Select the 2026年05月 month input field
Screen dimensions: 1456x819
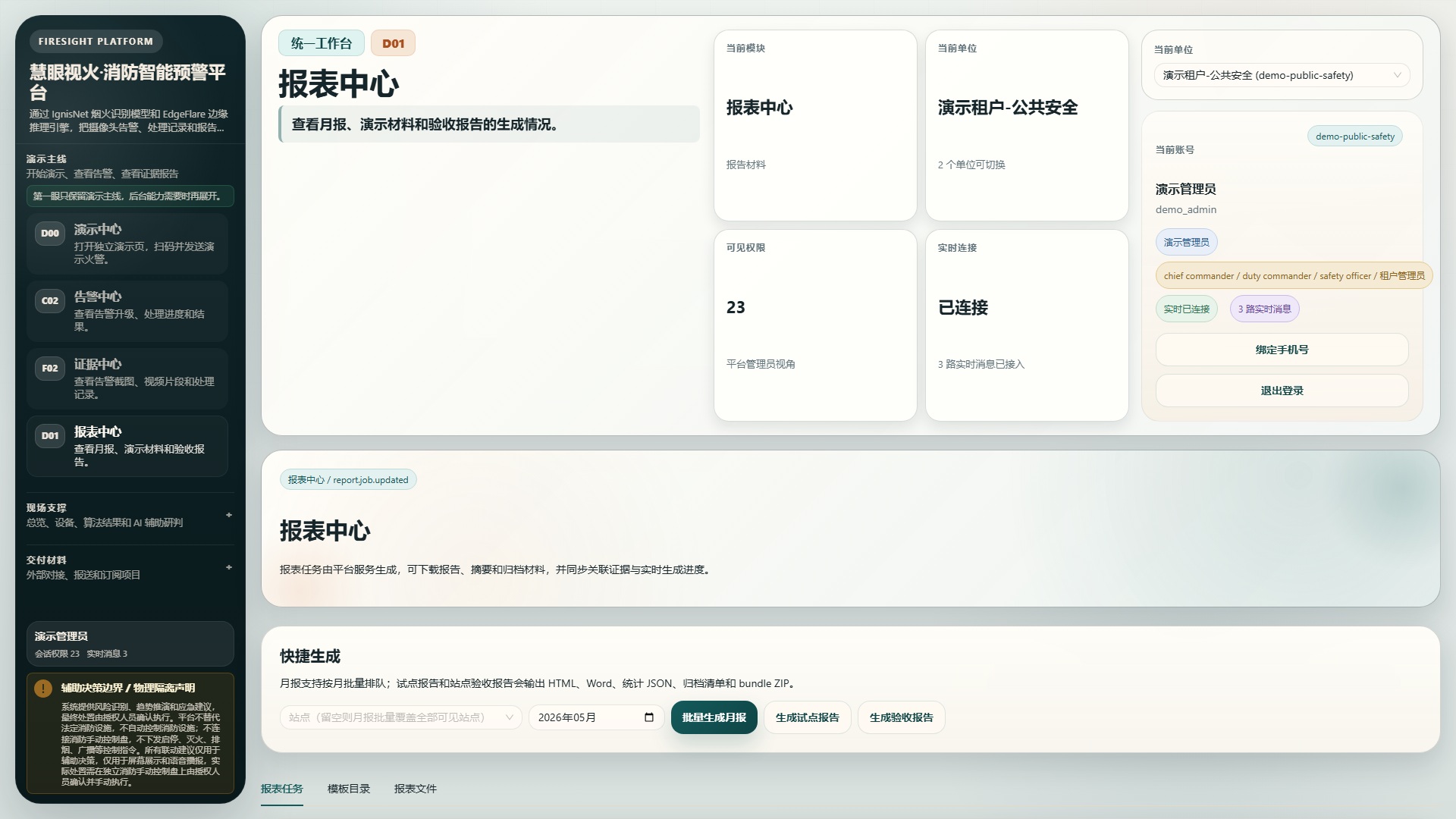tap(596, 717)
